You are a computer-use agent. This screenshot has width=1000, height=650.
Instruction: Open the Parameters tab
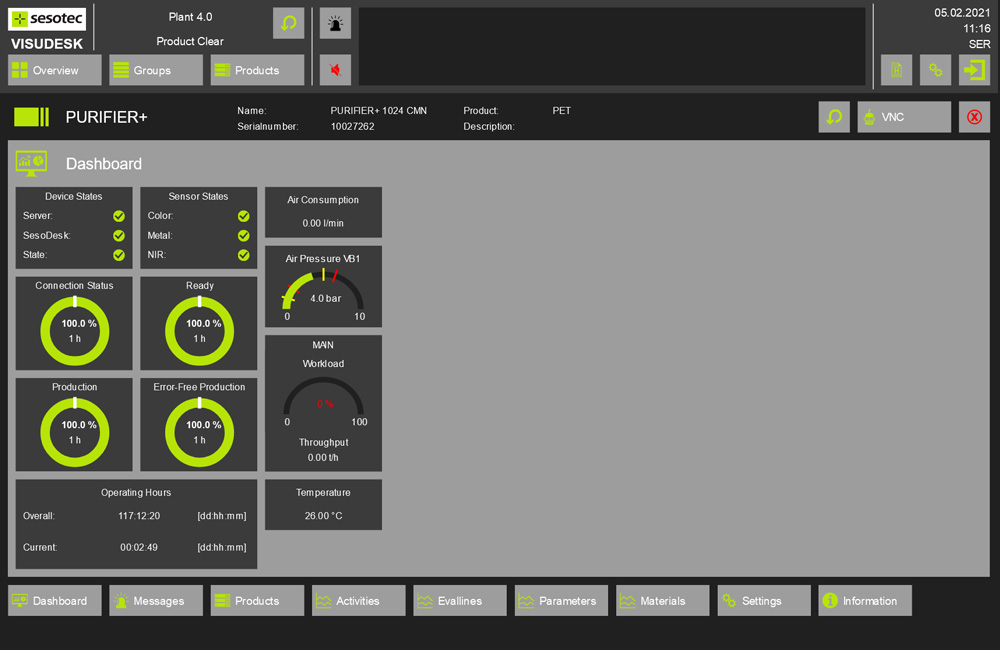[561, 600]
